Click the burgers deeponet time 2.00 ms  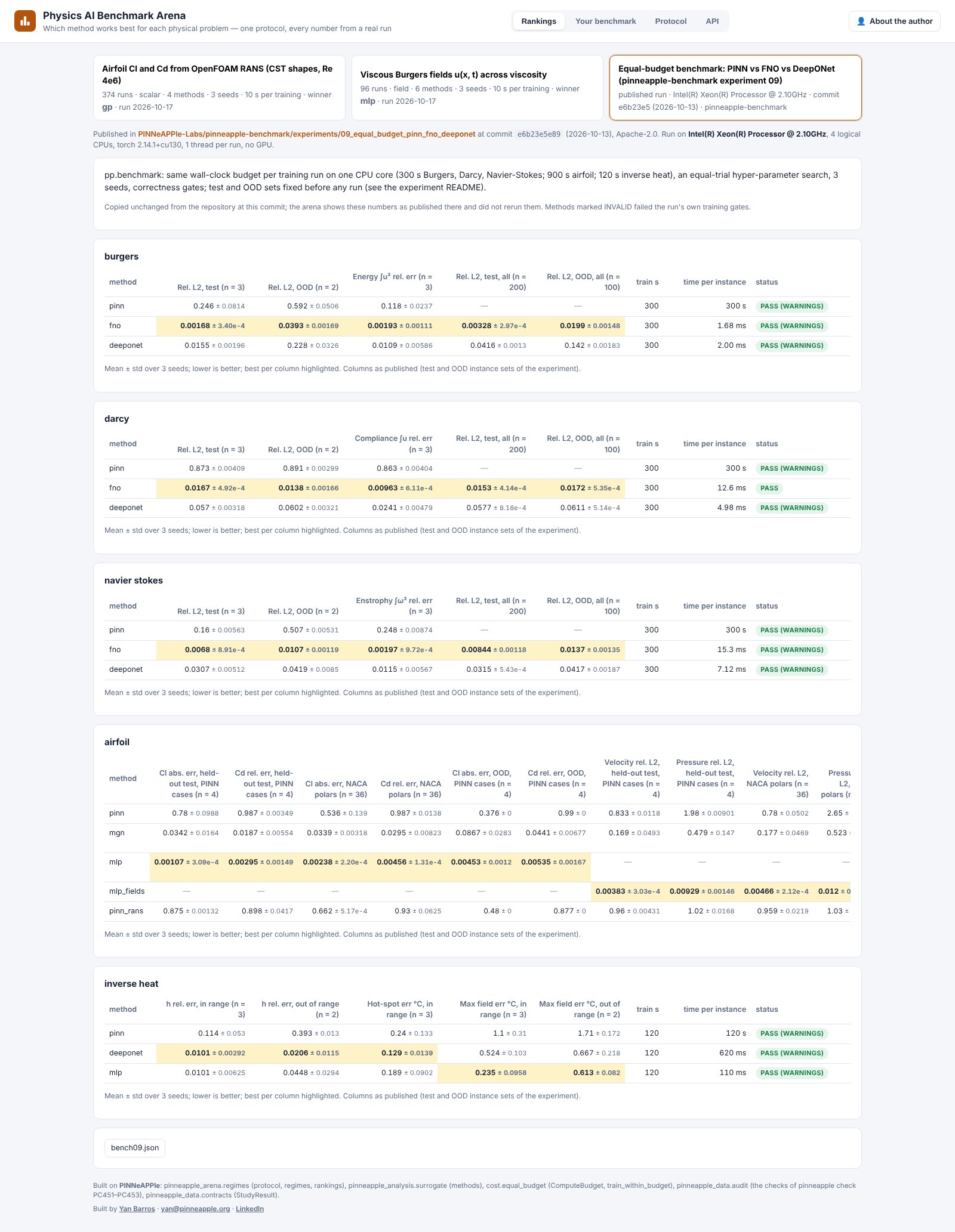(731, 345)
